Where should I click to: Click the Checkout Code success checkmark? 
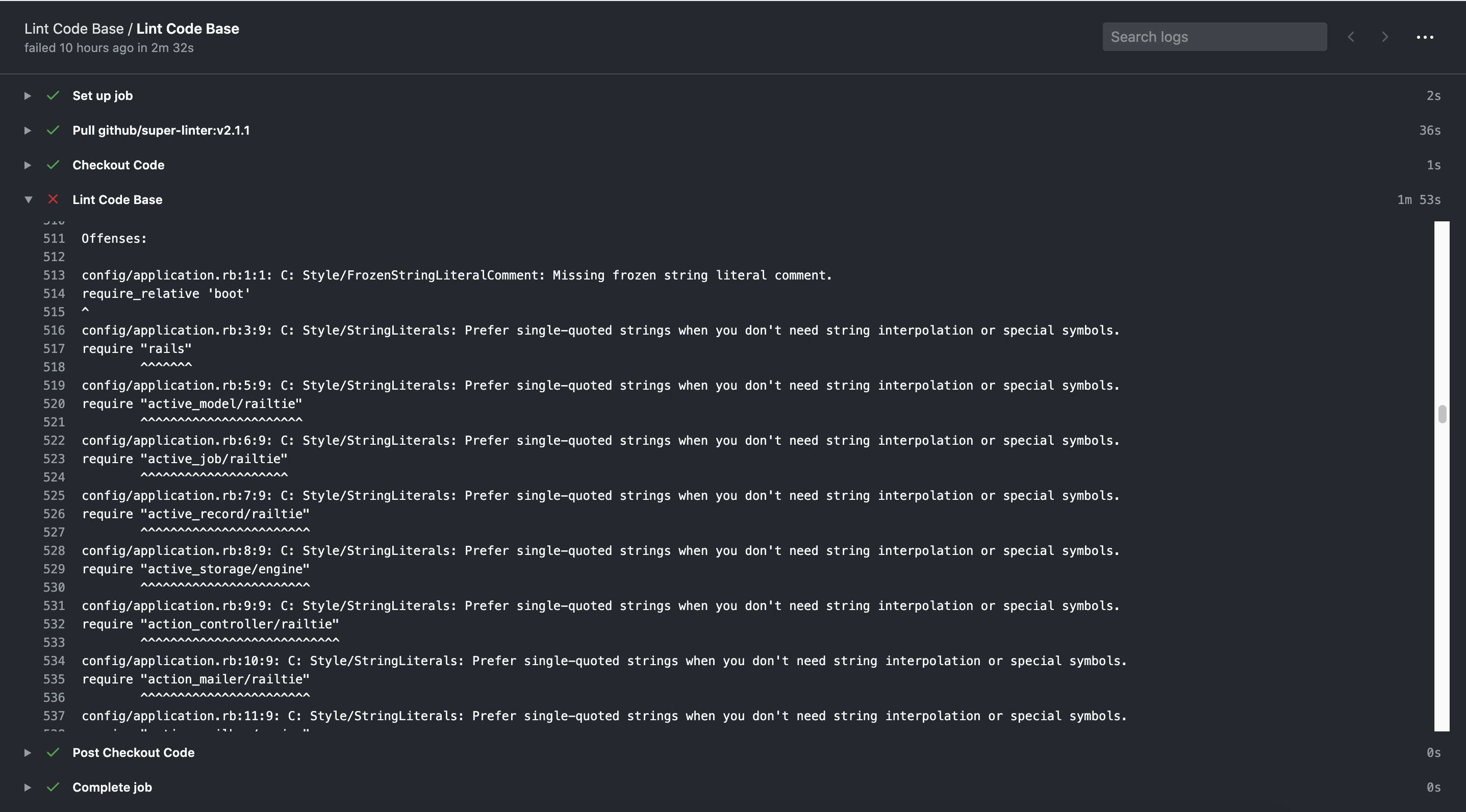pyautogui.click(x=53, y=165)
